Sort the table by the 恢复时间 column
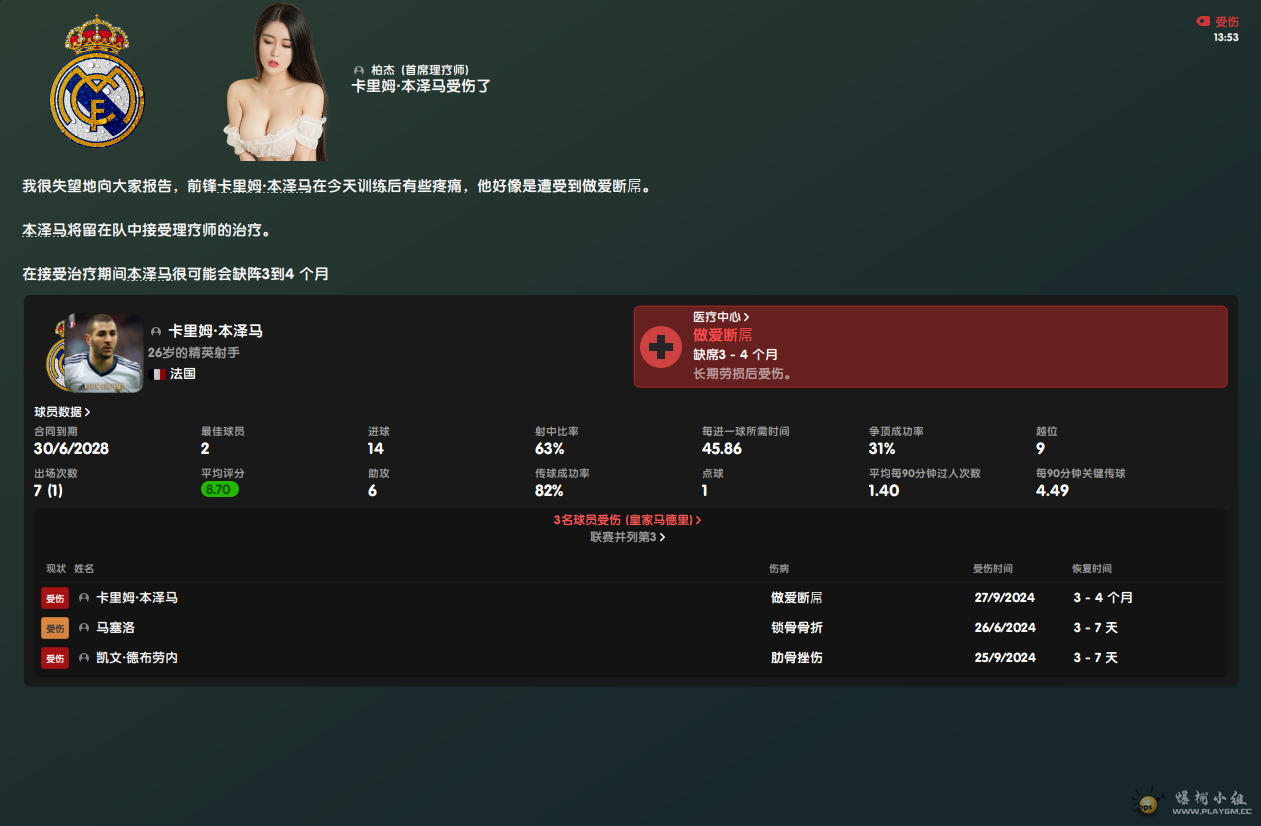The width and height of the screenshot is (1261, 826). 1091,569
